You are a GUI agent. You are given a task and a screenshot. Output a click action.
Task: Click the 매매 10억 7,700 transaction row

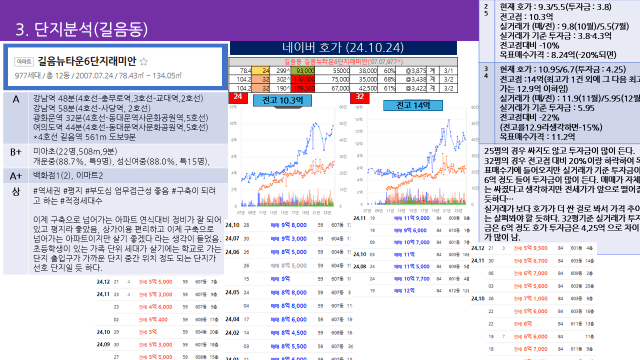[411, 279]
